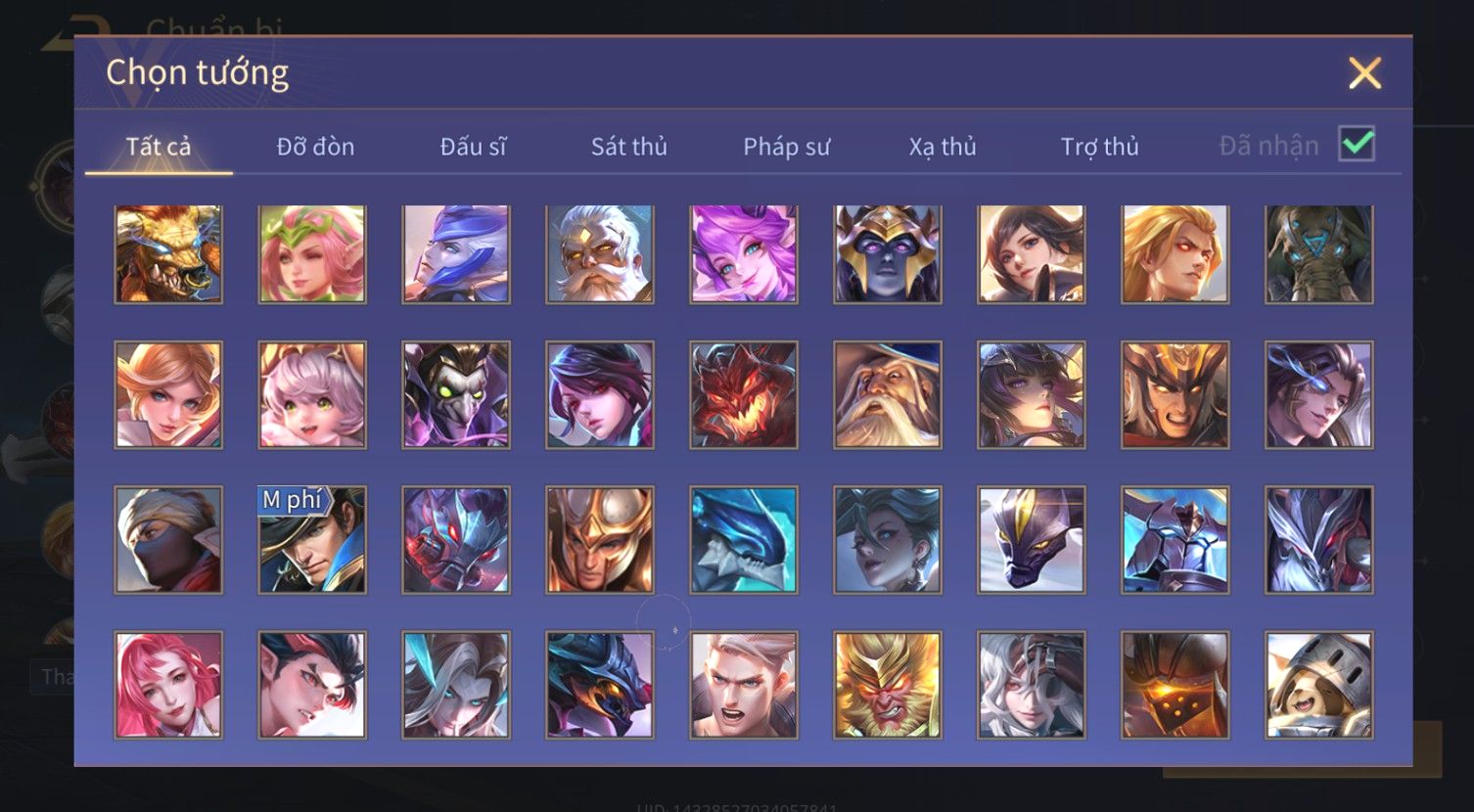Screen dimensions: 1474x812
Task: Select the monkey king hero portrait
Action: (x=888, y=684)
